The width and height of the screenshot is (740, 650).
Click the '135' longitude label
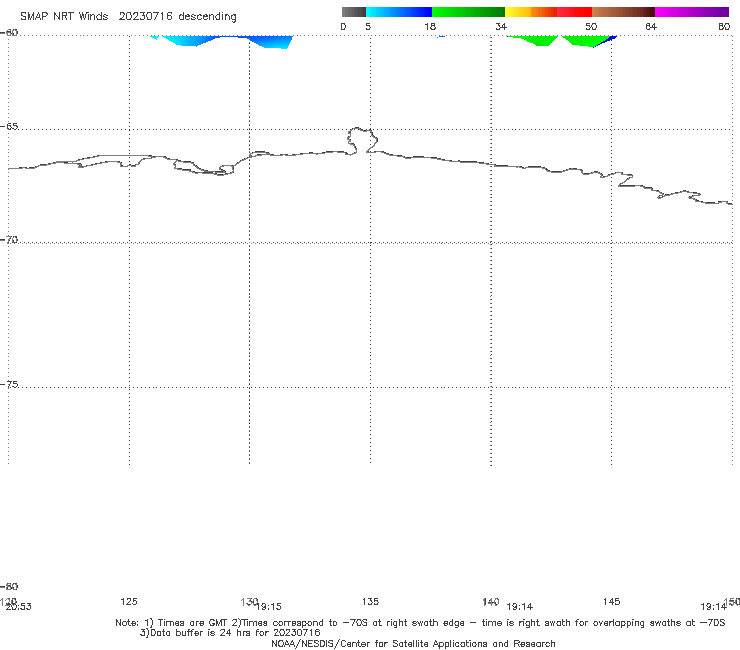tap(370, 601)
